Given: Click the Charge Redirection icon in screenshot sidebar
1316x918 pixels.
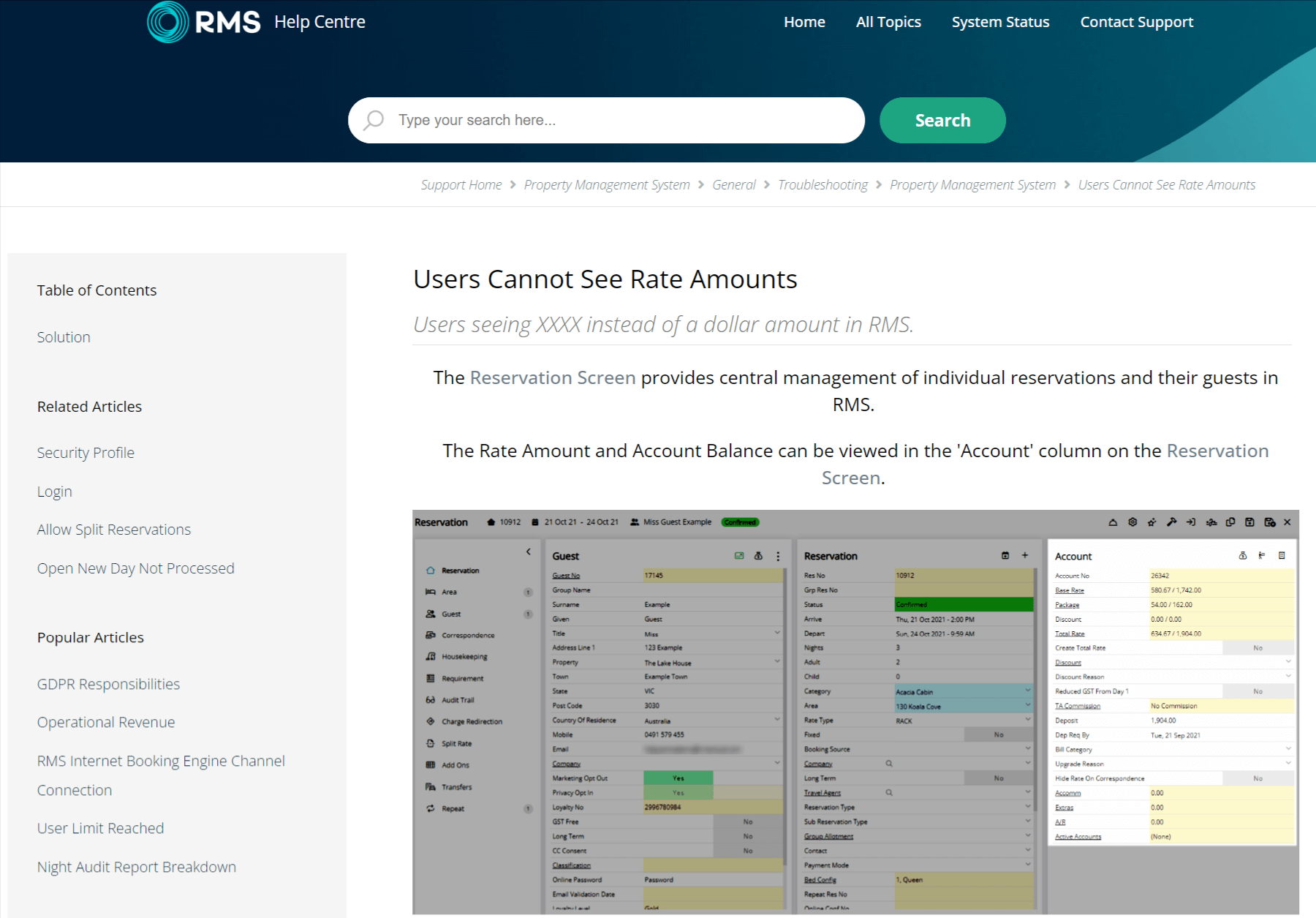Looking at the screenshot, I should click(x=431, y=721).
